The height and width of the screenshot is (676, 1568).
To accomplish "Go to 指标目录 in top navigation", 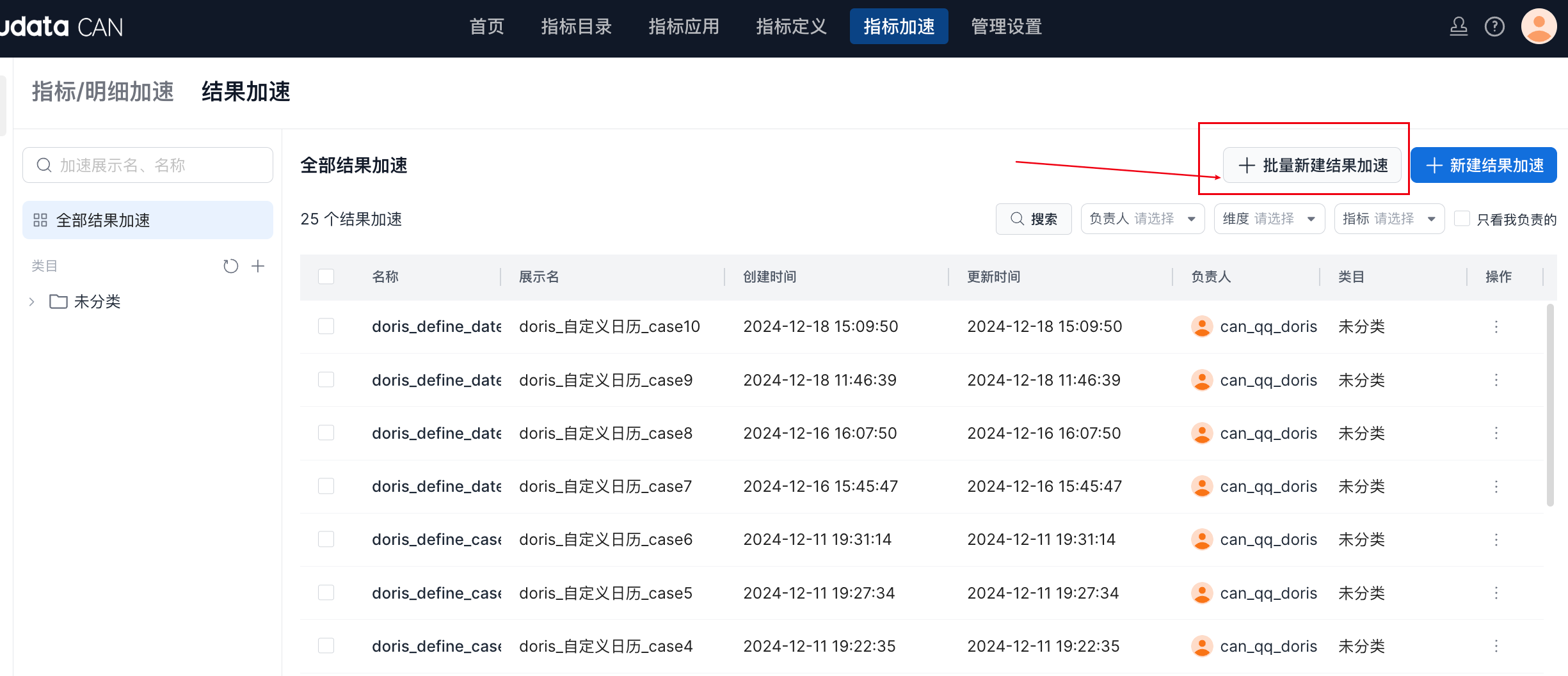I will click(x=576, y=27).
